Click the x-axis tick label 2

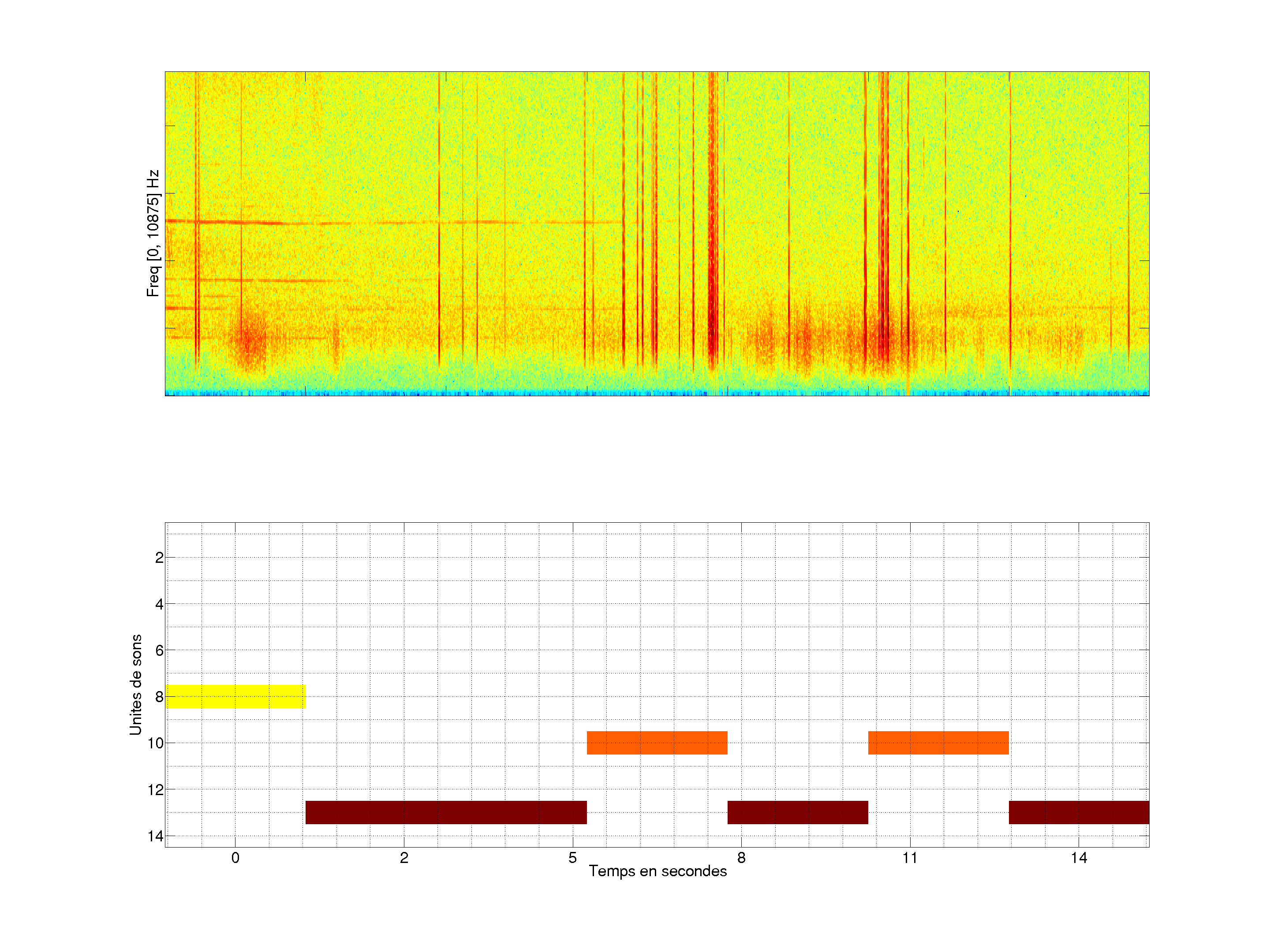click(x=404, y=858)
